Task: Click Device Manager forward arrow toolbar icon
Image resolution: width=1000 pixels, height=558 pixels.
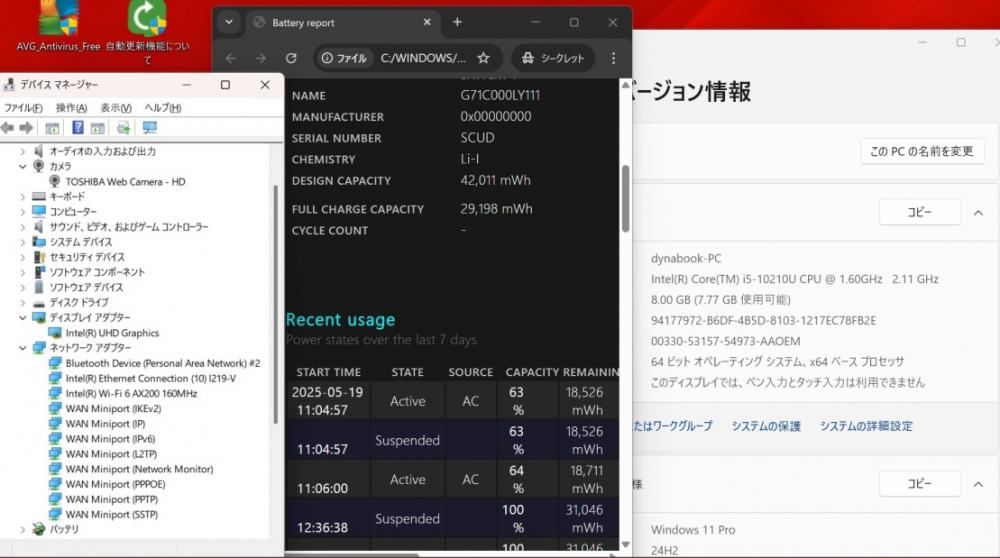Action: tap(26, 128)
